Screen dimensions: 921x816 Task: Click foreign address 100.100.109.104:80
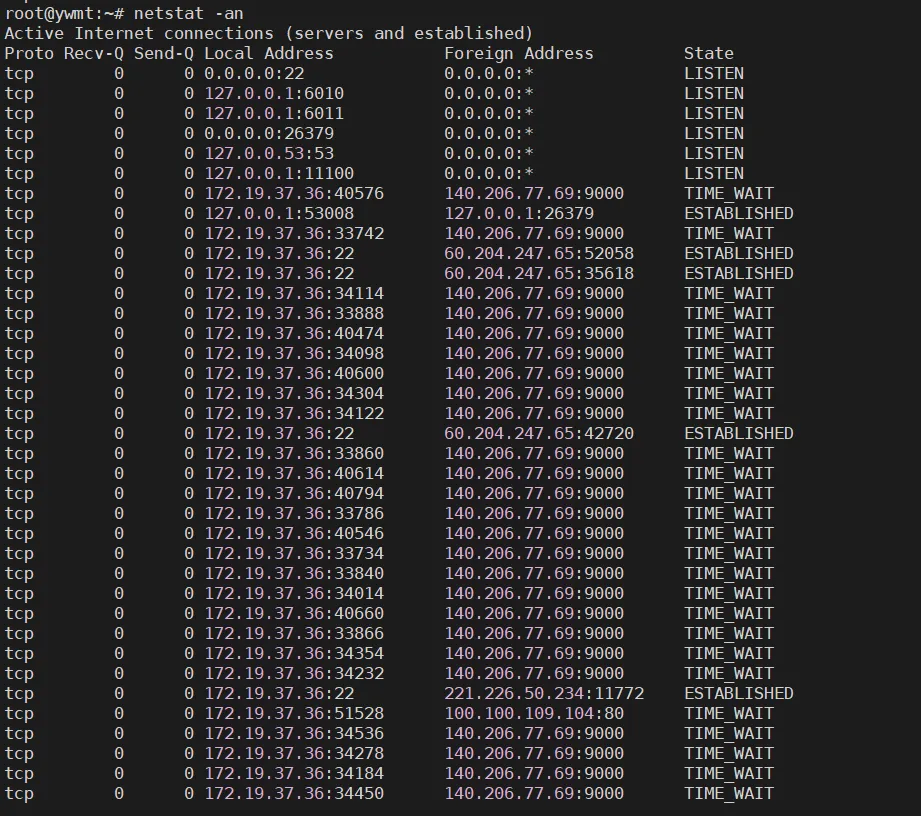coord(534,713)
